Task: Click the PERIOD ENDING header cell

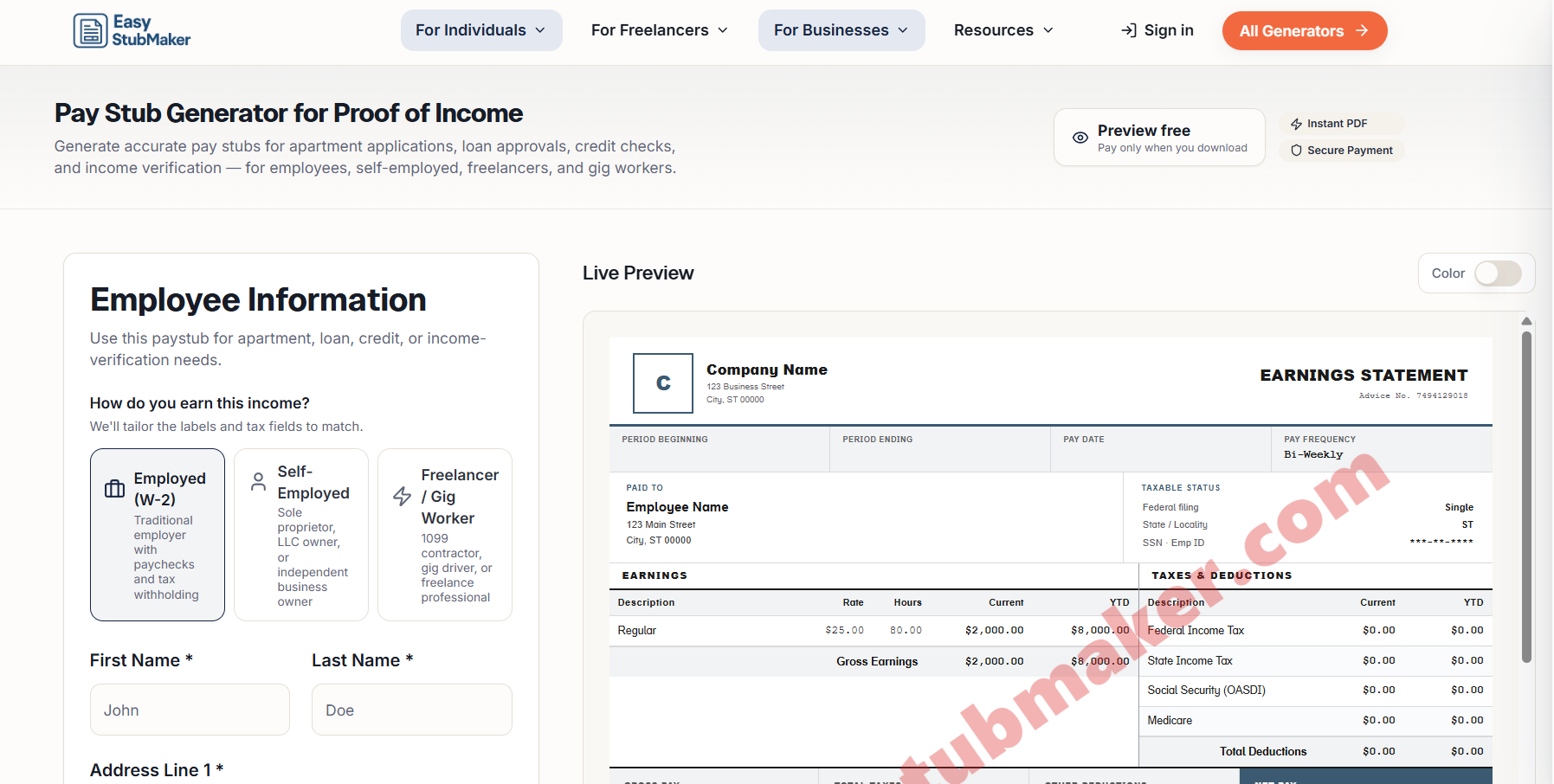Action: click(x=940, y=449)
